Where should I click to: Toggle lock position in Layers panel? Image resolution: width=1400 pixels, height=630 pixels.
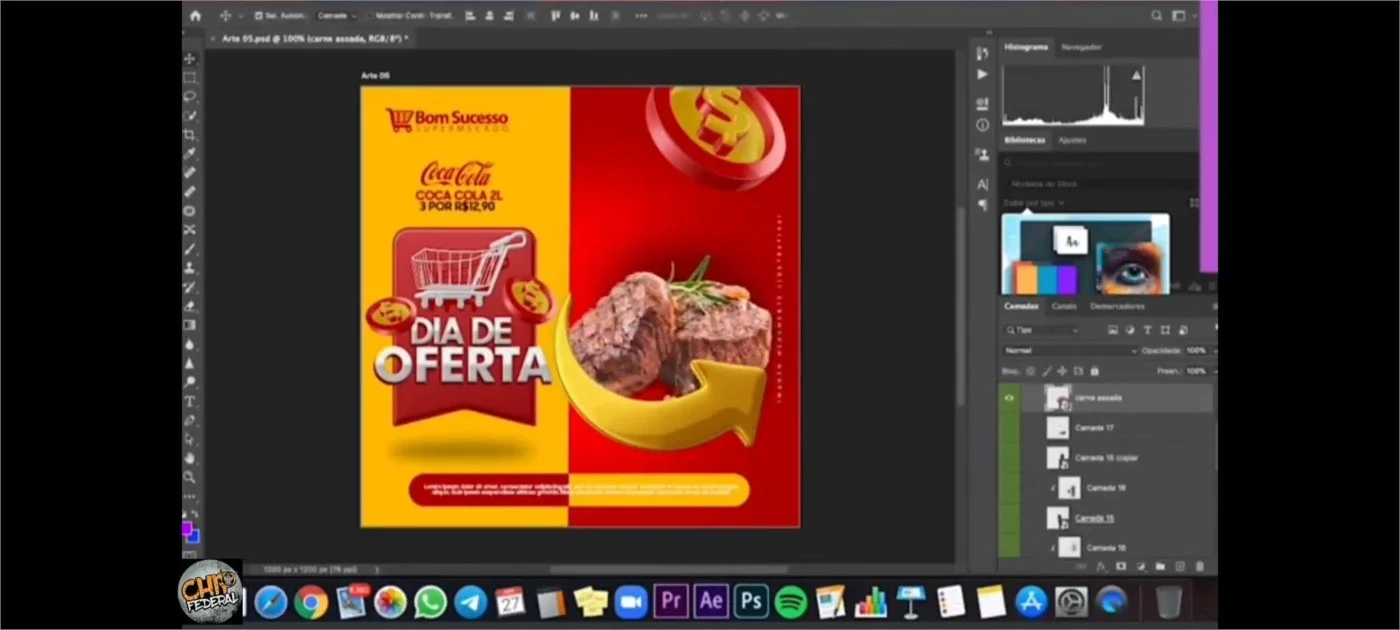tap(1062, 371)
